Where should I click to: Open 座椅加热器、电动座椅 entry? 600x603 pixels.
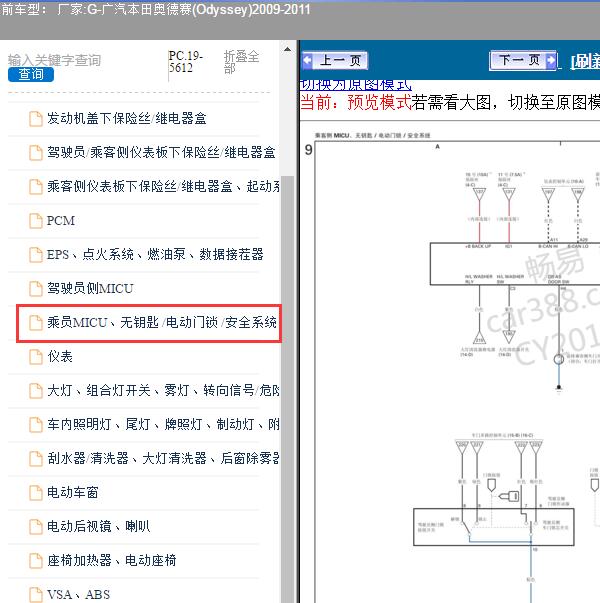coord(112,560)
